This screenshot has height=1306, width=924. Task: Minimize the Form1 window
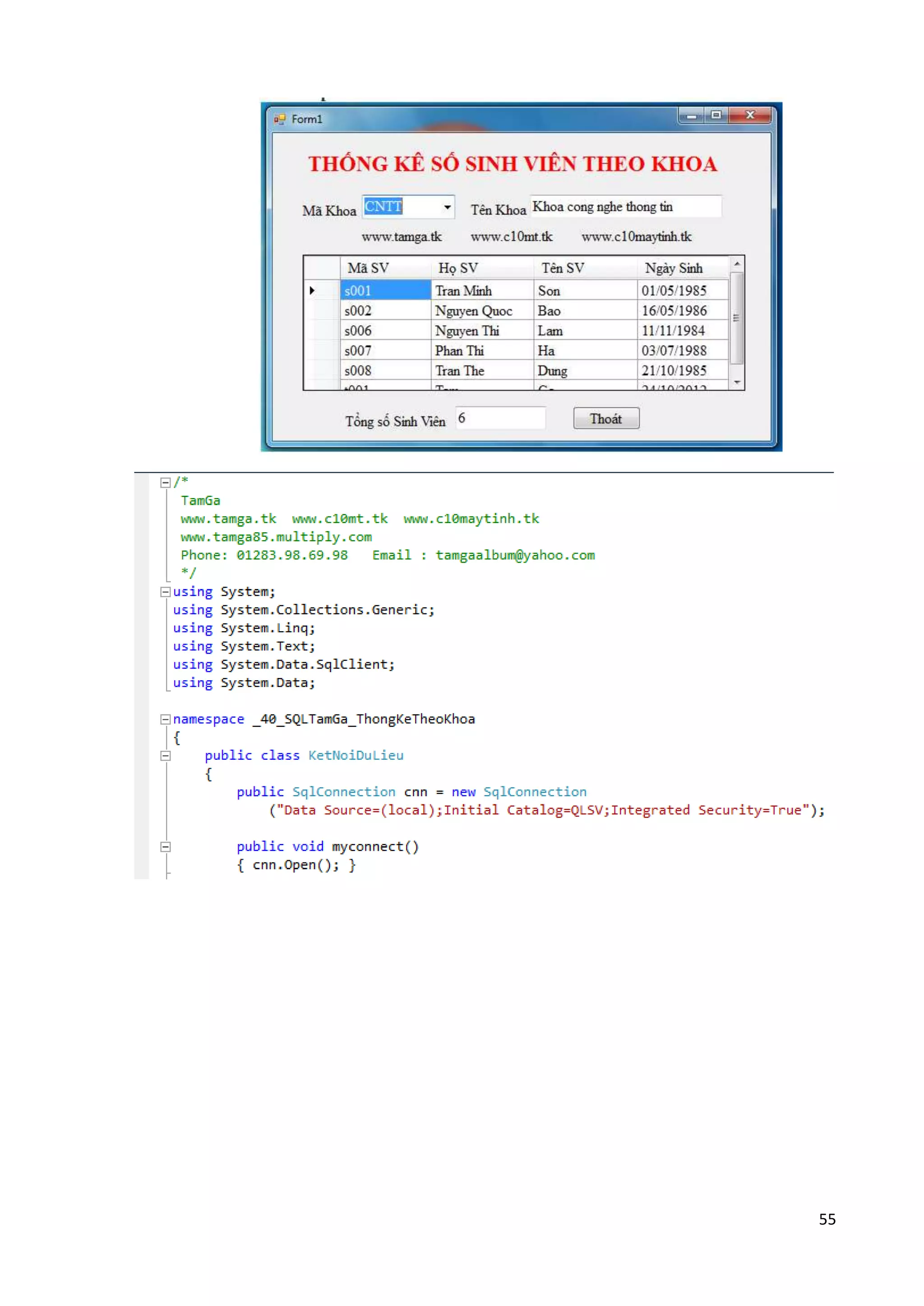[691, 115]
